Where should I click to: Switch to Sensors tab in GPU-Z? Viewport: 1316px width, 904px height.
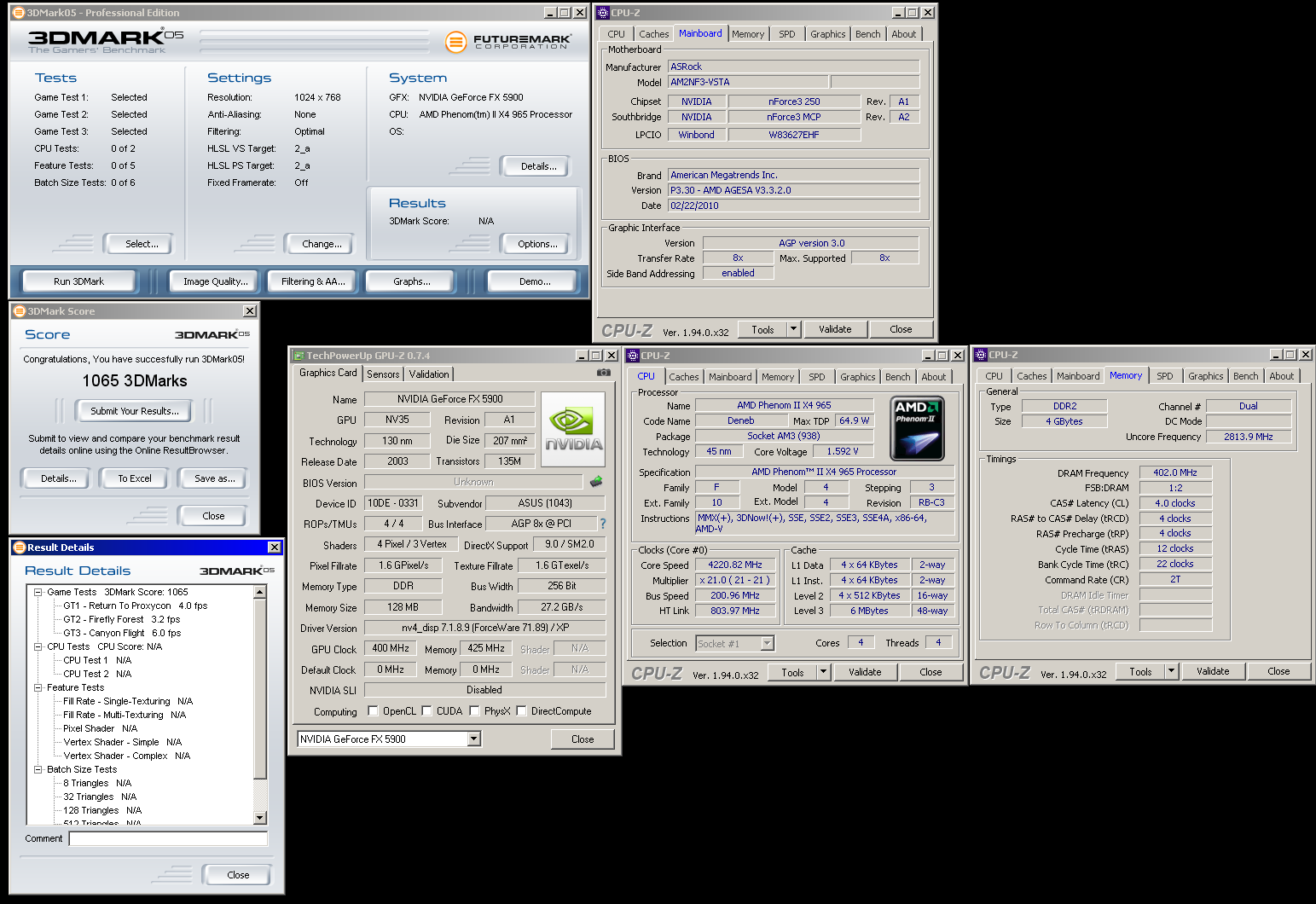click(383, 374)
